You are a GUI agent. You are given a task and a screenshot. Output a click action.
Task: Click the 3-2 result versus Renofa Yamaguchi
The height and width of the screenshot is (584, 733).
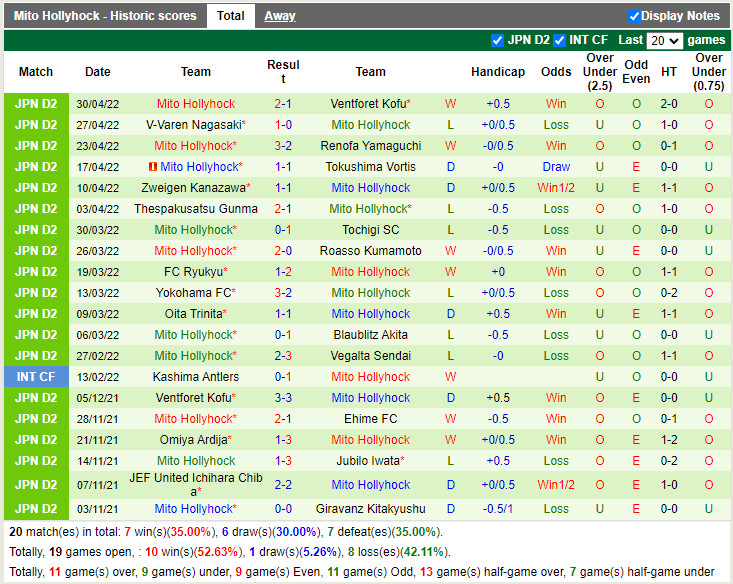coord(283,146)
